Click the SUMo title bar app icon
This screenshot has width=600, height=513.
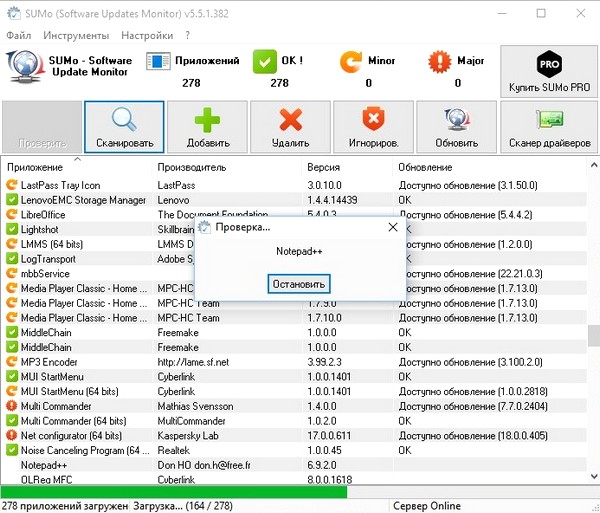click(14, 13)
